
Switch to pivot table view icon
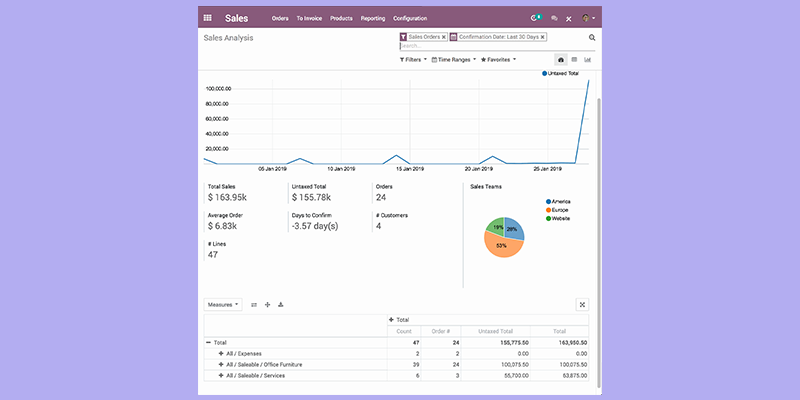[574, 60]
